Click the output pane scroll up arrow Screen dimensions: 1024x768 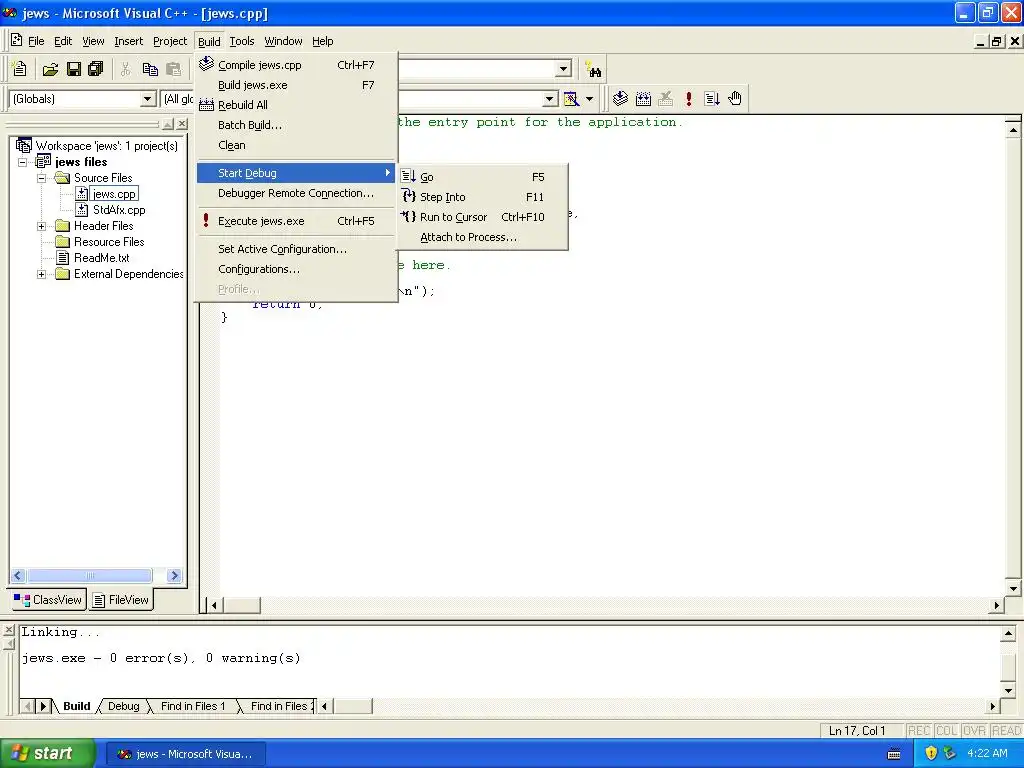(x=1008, y=633)
